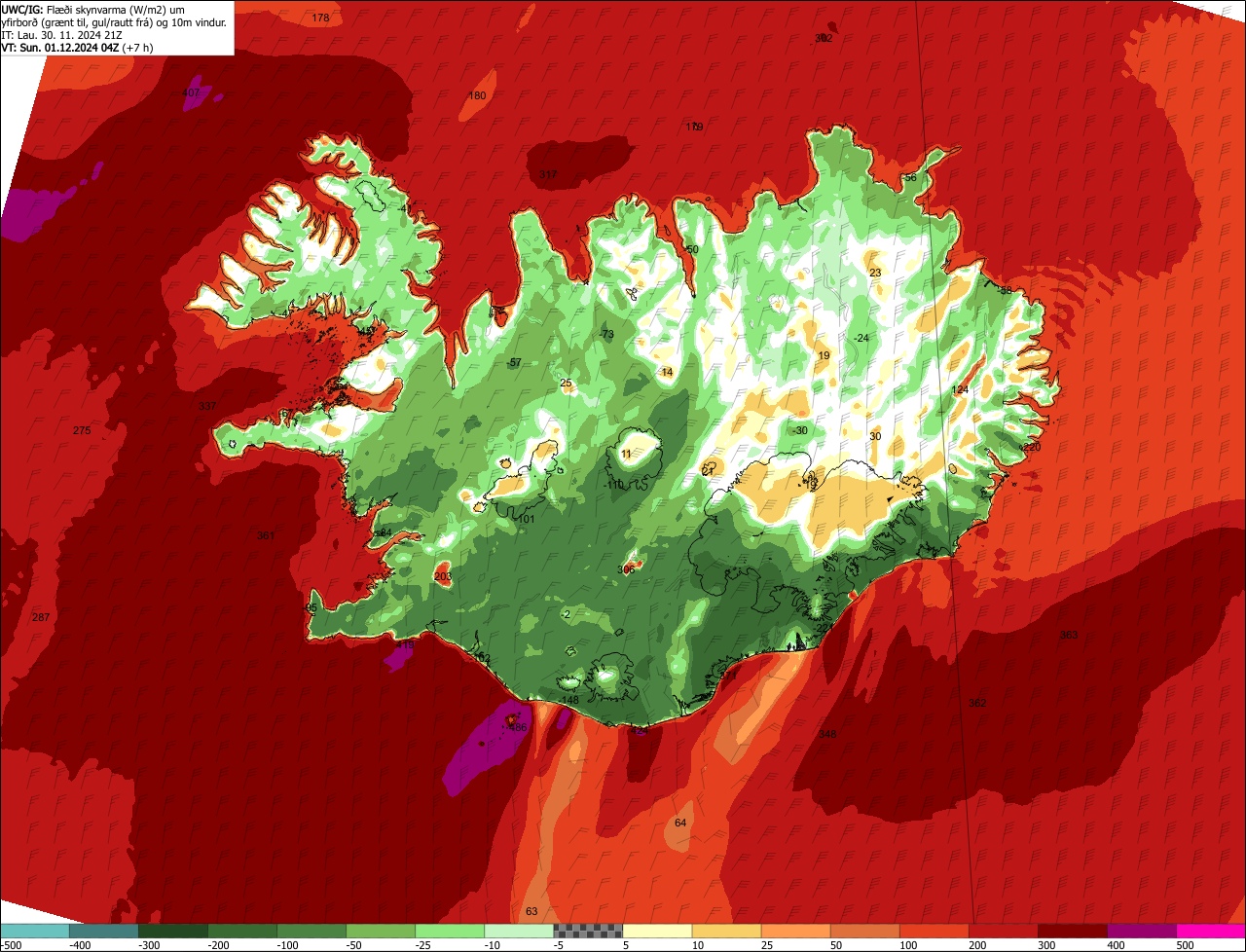
Task: Select the -200 to -100 green legend swatch
Action: click(242, 931)
